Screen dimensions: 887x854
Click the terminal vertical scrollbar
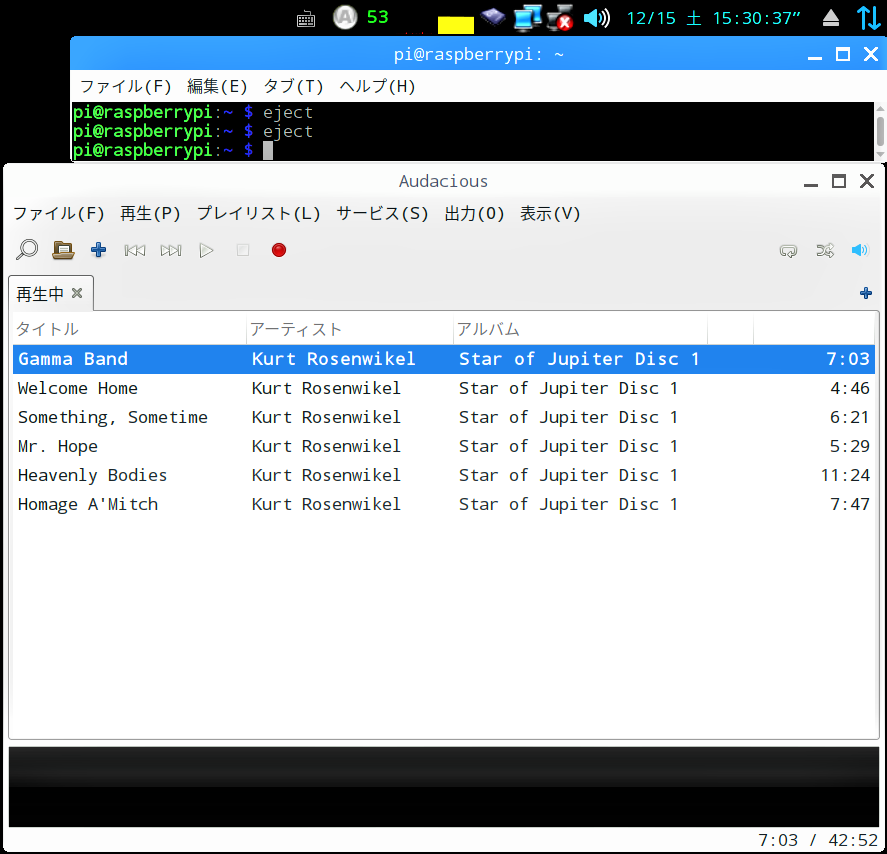point(880,131)
